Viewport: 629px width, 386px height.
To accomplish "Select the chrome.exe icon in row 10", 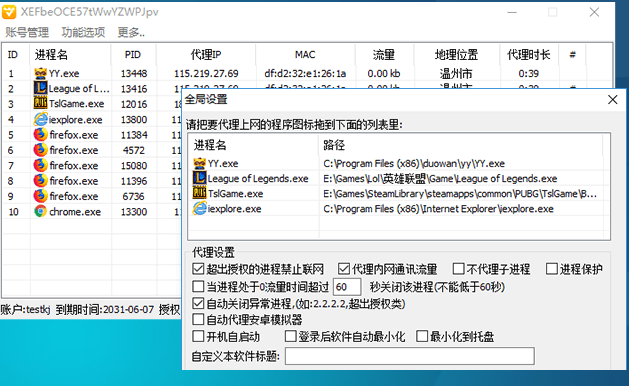I will pyautogui.click(x=40, y=211).
